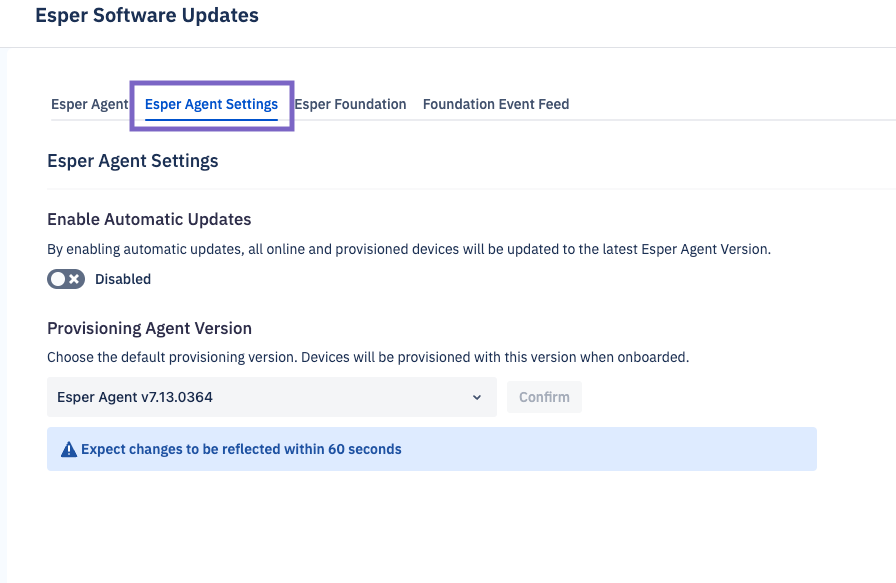Click the Esper Agent Settings section heading
The height and width of the screenshot is (583, 896).
pyautogui.click(x=132, y=160)
